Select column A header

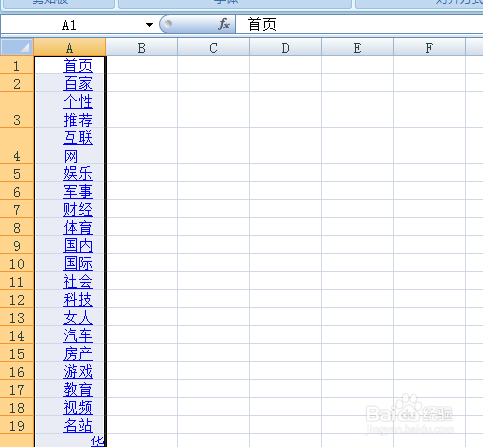pyautogui.click(x=70, y=48)
